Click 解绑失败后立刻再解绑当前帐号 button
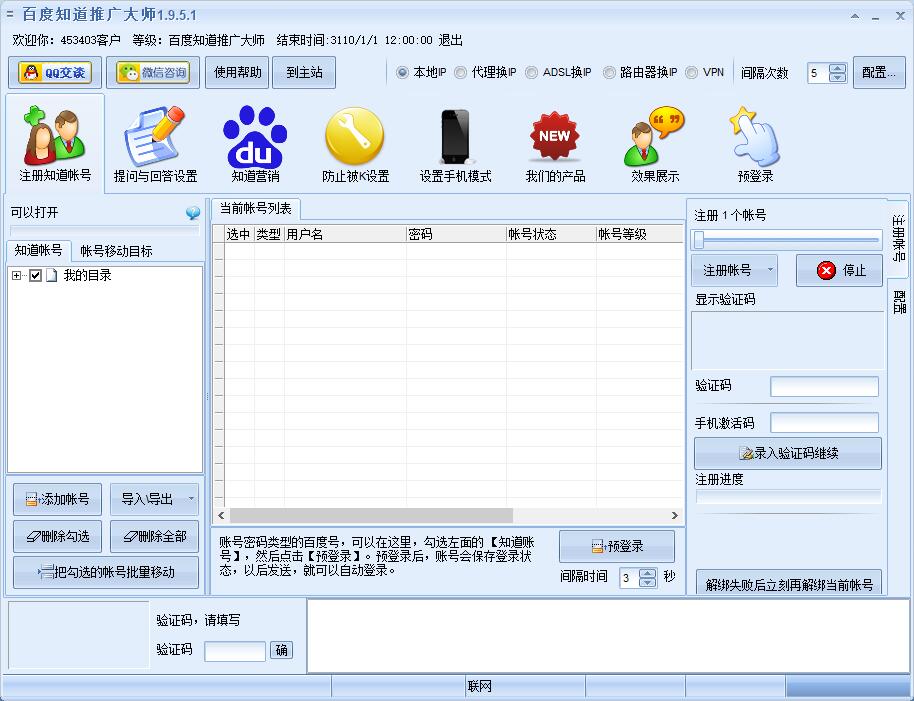 (x=789, y=583)
